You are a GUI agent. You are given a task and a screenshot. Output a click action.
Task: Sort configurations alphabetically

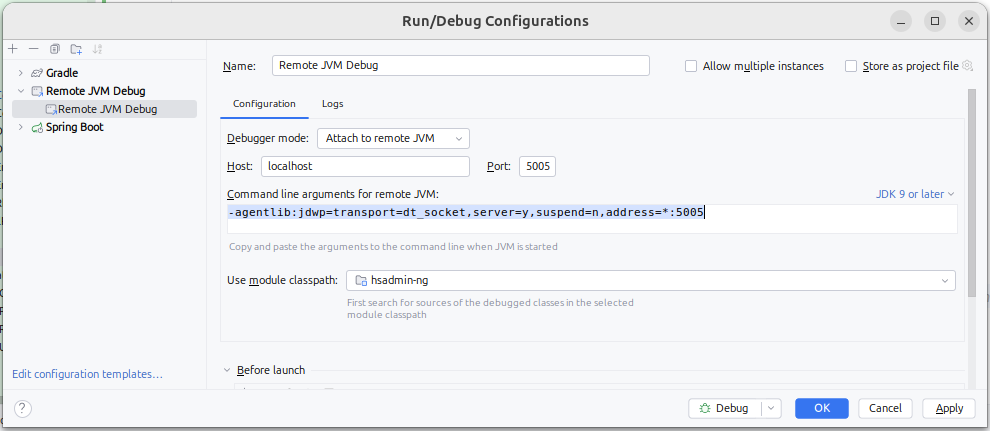coord(97,49)
